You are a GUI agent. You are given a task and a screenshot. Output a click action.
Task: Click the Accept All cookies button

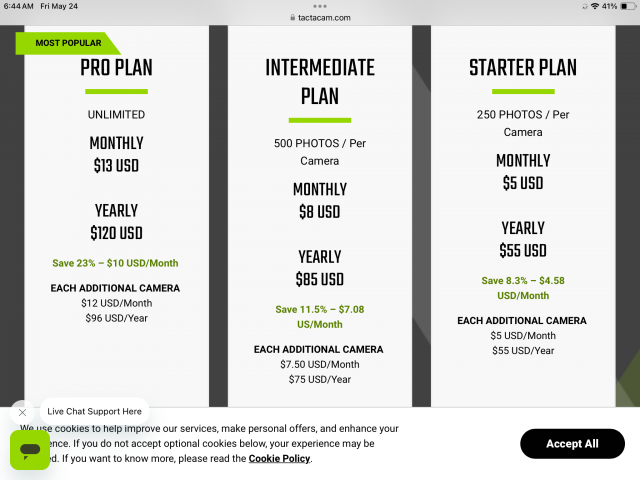pyautogui.click(x=572, y=444)
